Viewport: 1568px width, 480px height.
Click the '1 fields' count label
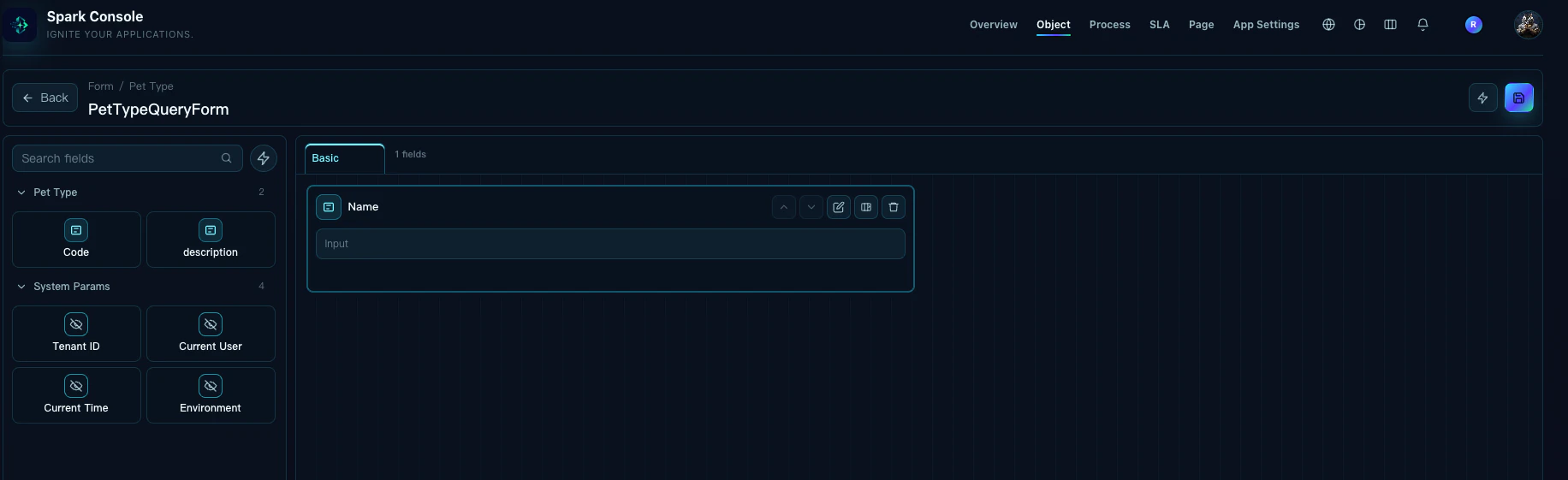pos(411,155)
